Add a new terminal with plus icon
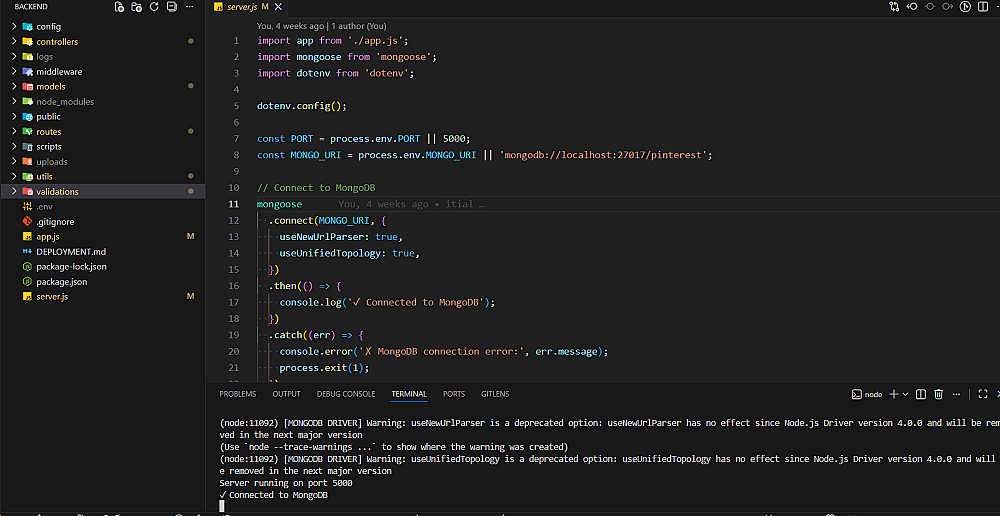Viewport: 1000px width, 516px height. (893, 394)
